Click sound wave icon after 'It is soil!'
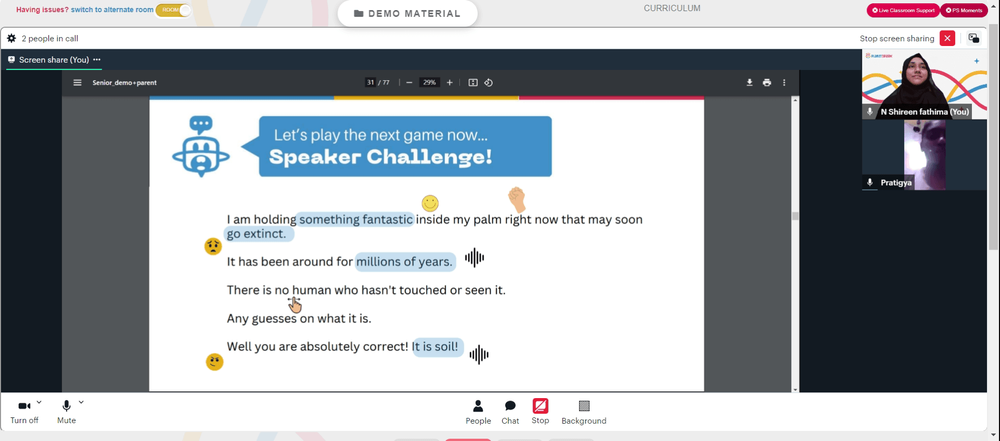This screenshot has height=441, width=1000. (x=479, y=354)
